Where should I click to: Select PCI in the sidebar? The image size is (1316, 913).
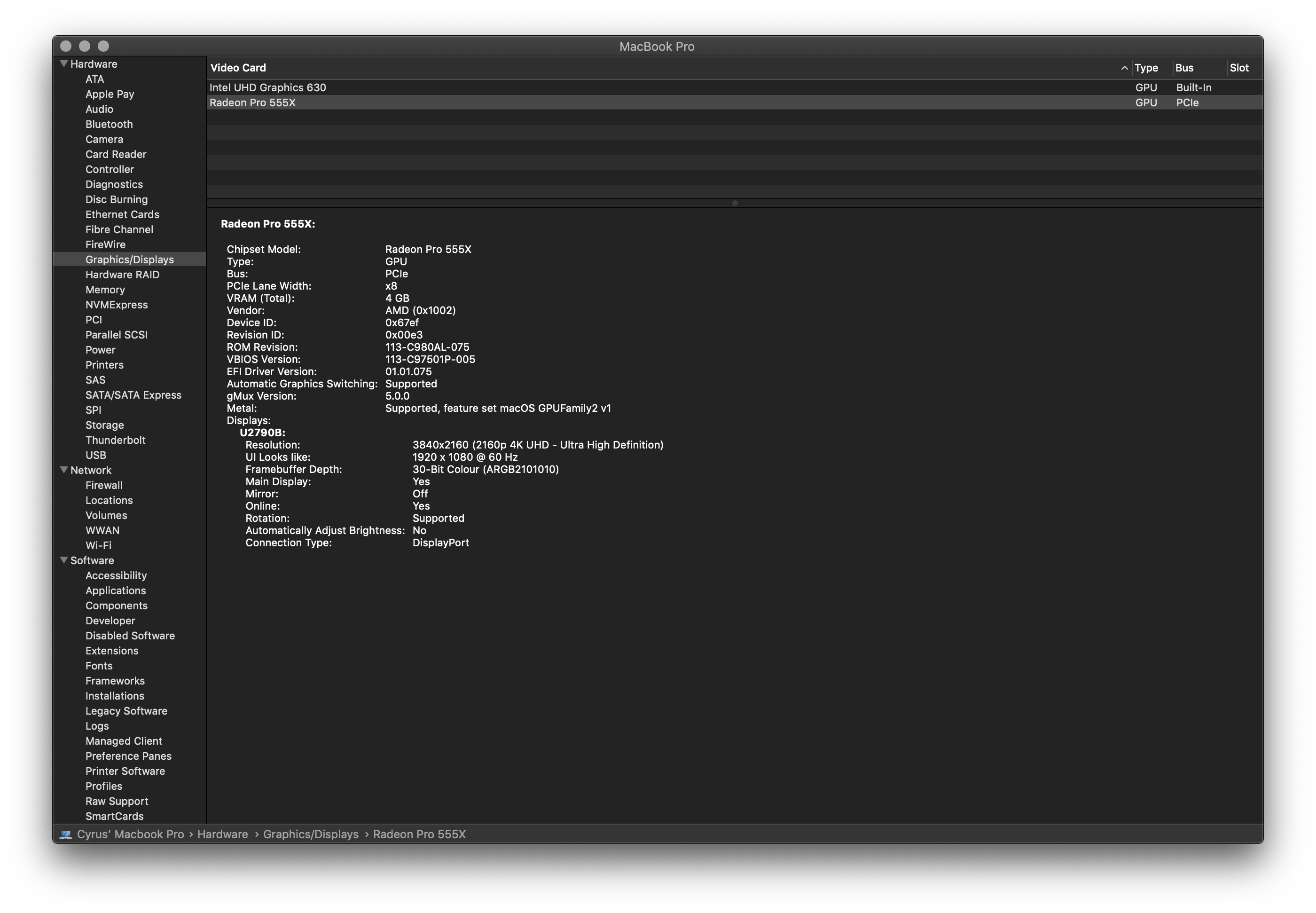click(x=93, y=320)
